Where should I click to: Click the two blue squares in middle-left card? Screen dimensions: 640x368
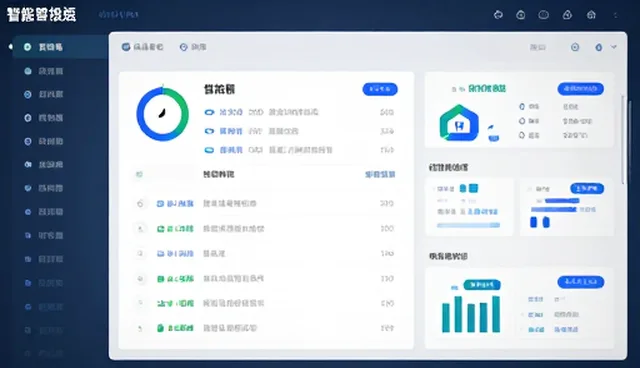469,188
